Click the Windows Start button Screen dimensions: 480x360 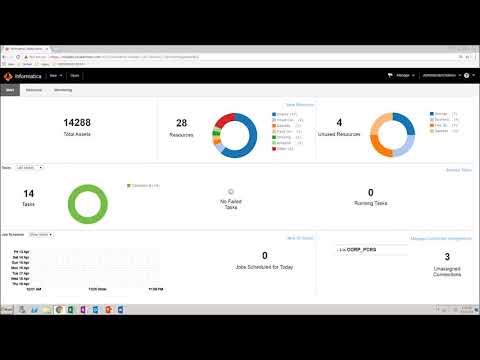tap(7, 310)
